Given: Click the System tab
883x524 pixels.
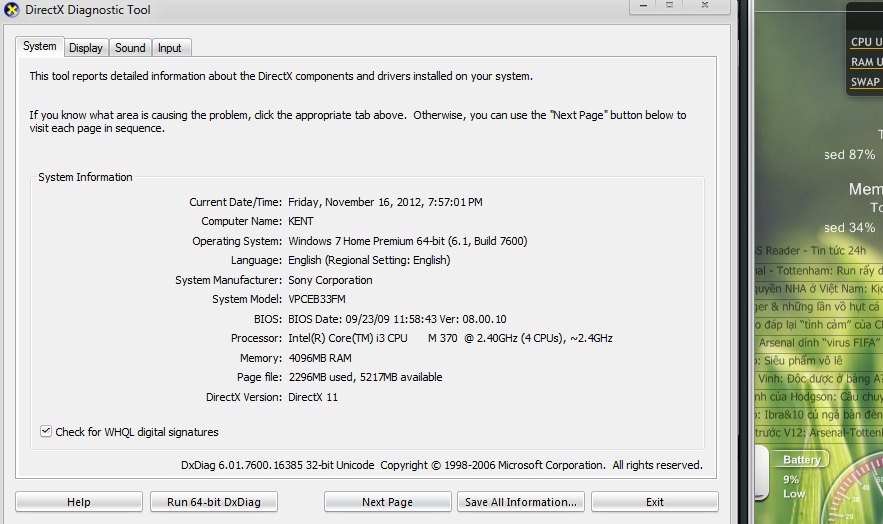Looking at the screenshot, I should pyautogui.click(x=40, y=46).
